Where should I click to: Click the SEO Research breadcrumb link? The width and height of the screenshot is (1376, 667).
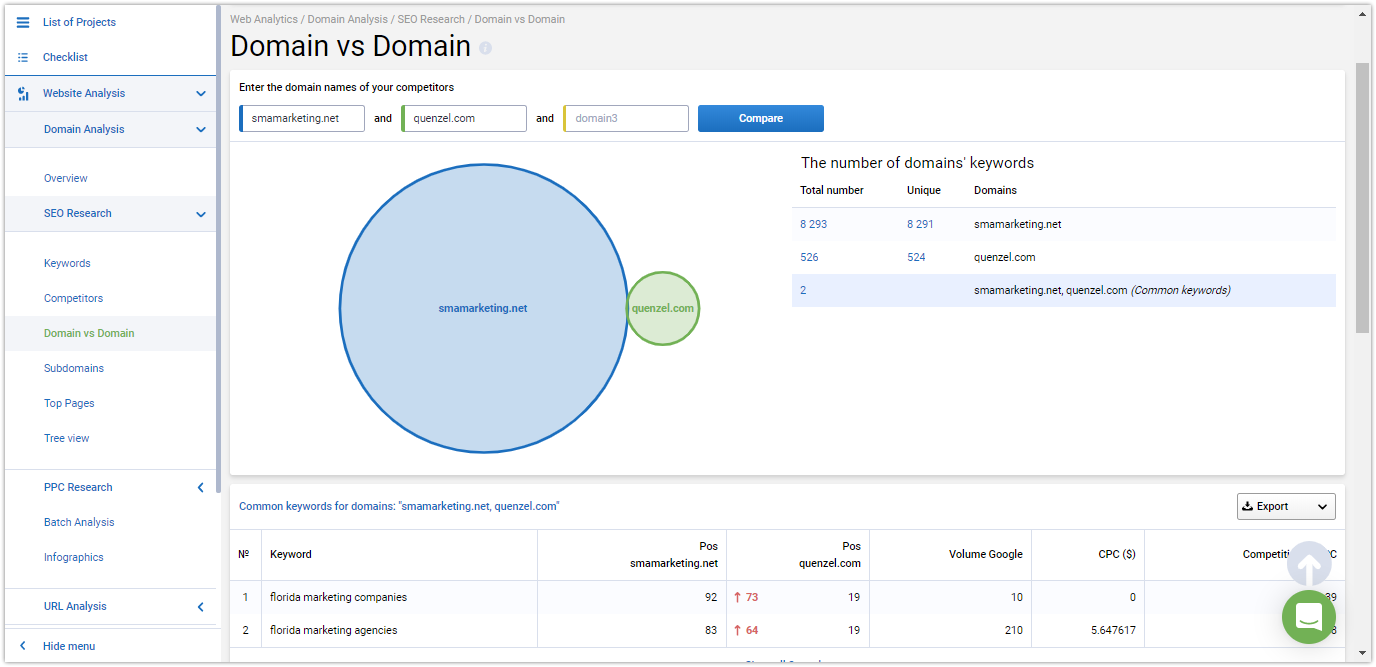(x=430, y=19)
